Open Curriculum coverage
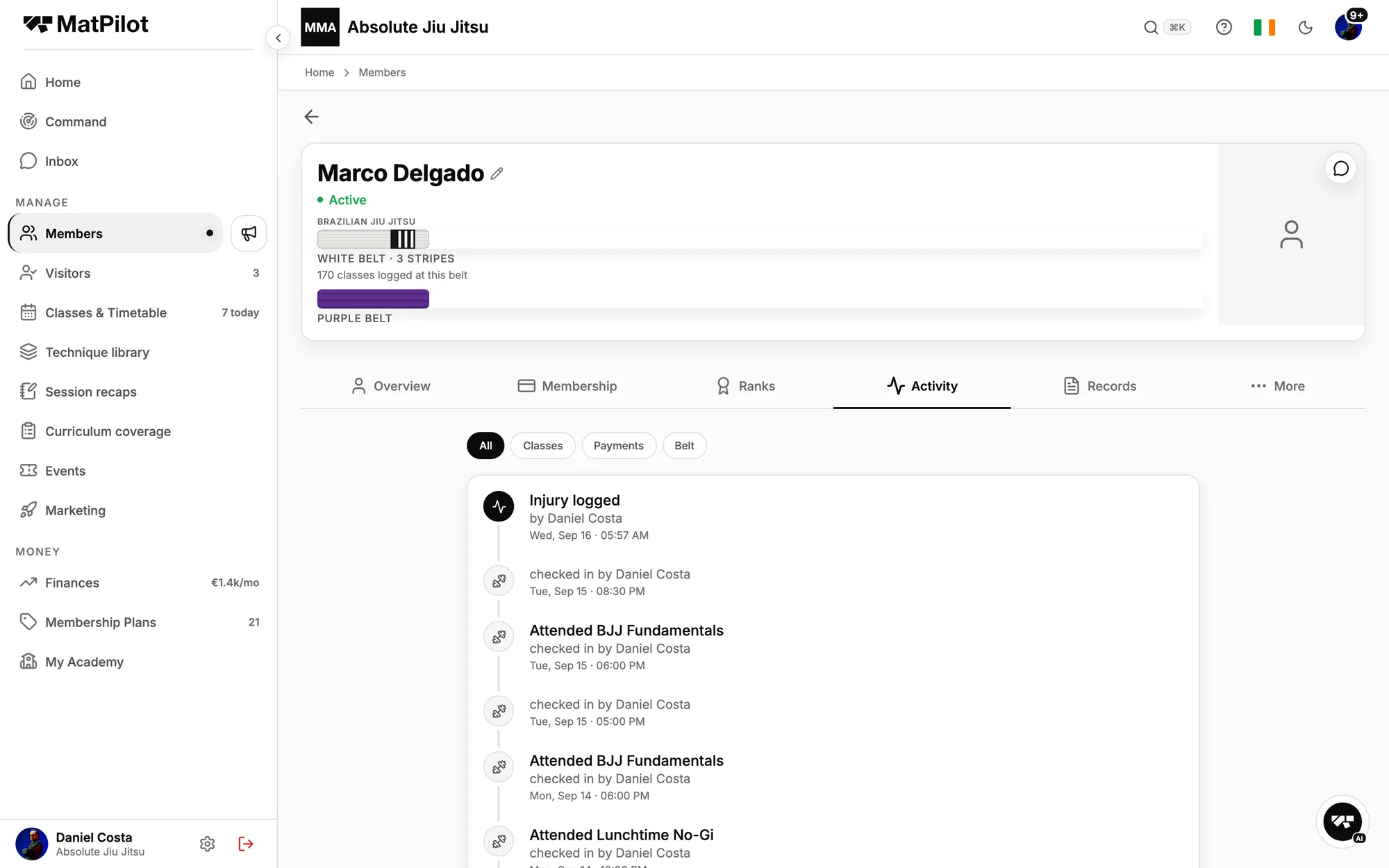 point(138,431)
